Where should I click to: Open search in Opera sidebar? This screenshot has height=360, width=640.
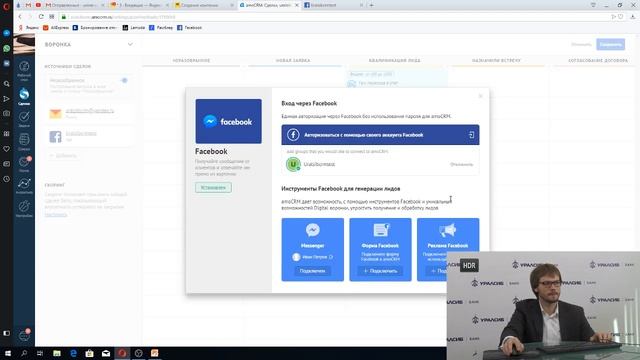click(x=7, y=84)
